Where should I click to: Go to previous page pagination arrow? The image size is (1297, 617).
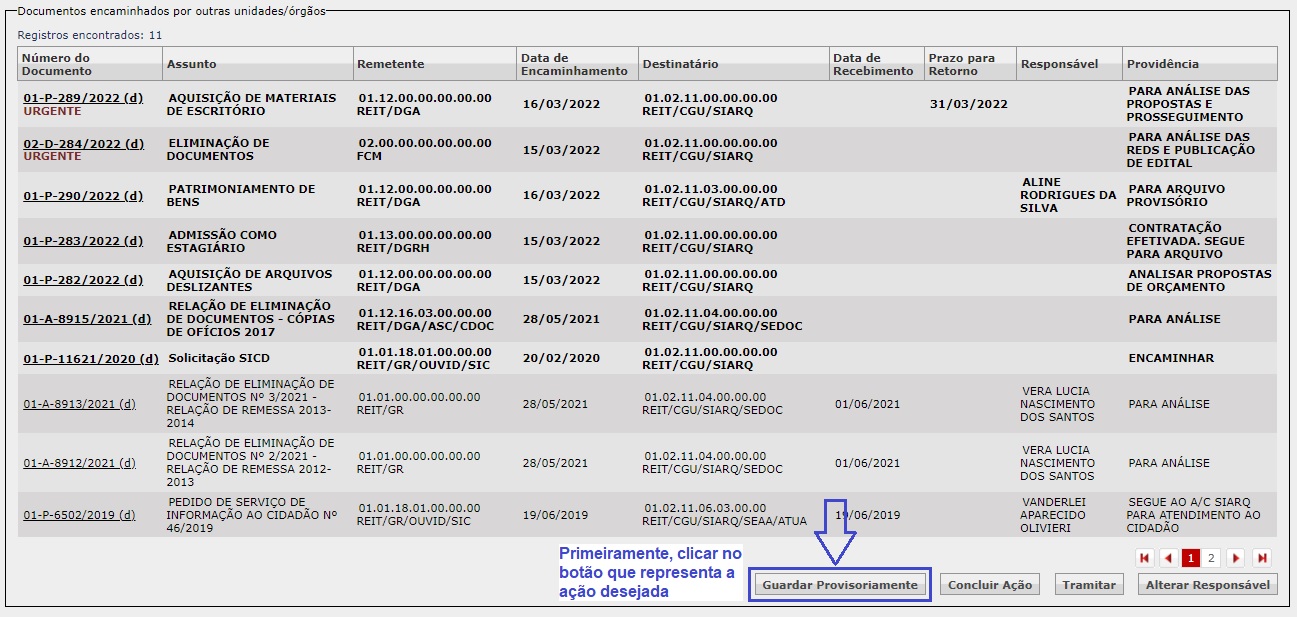point(1168,558)
